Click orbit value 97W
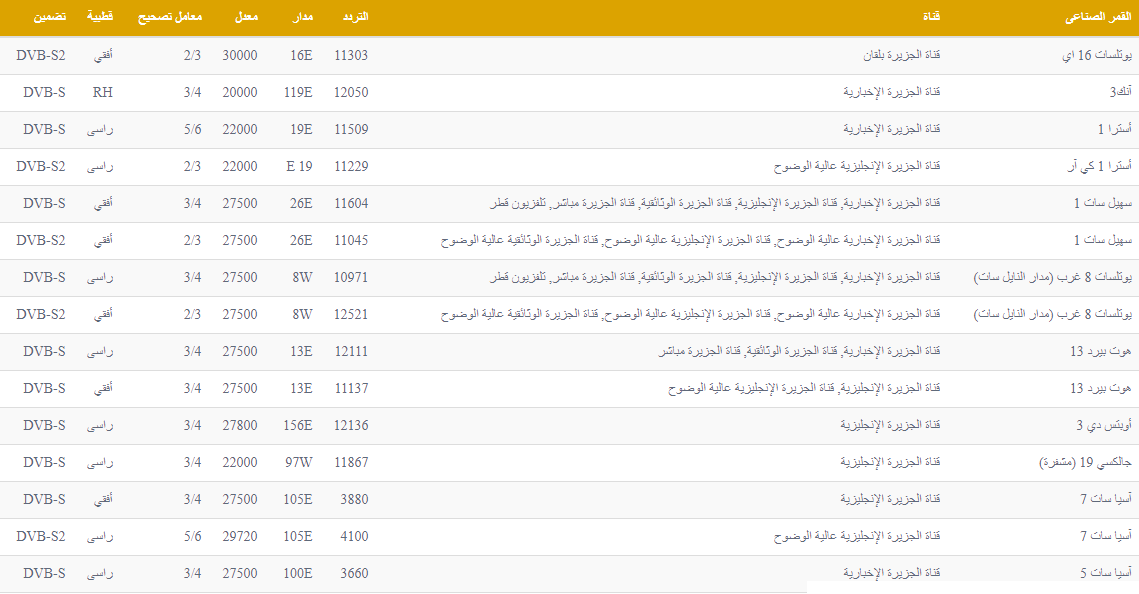 299,463
